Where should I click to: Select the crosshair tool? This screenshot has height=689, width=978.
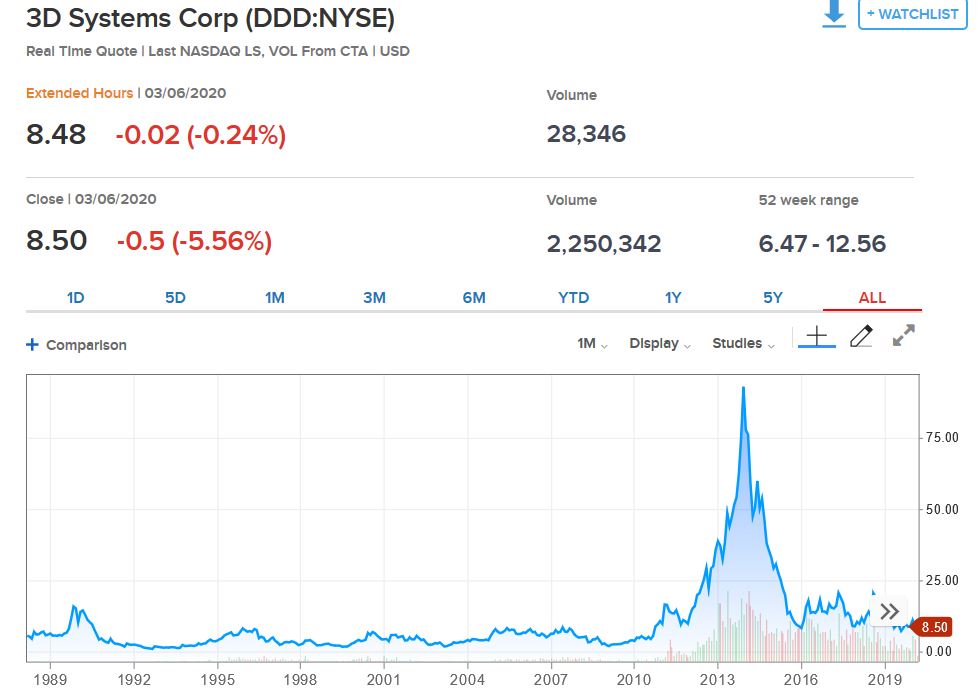816,337
